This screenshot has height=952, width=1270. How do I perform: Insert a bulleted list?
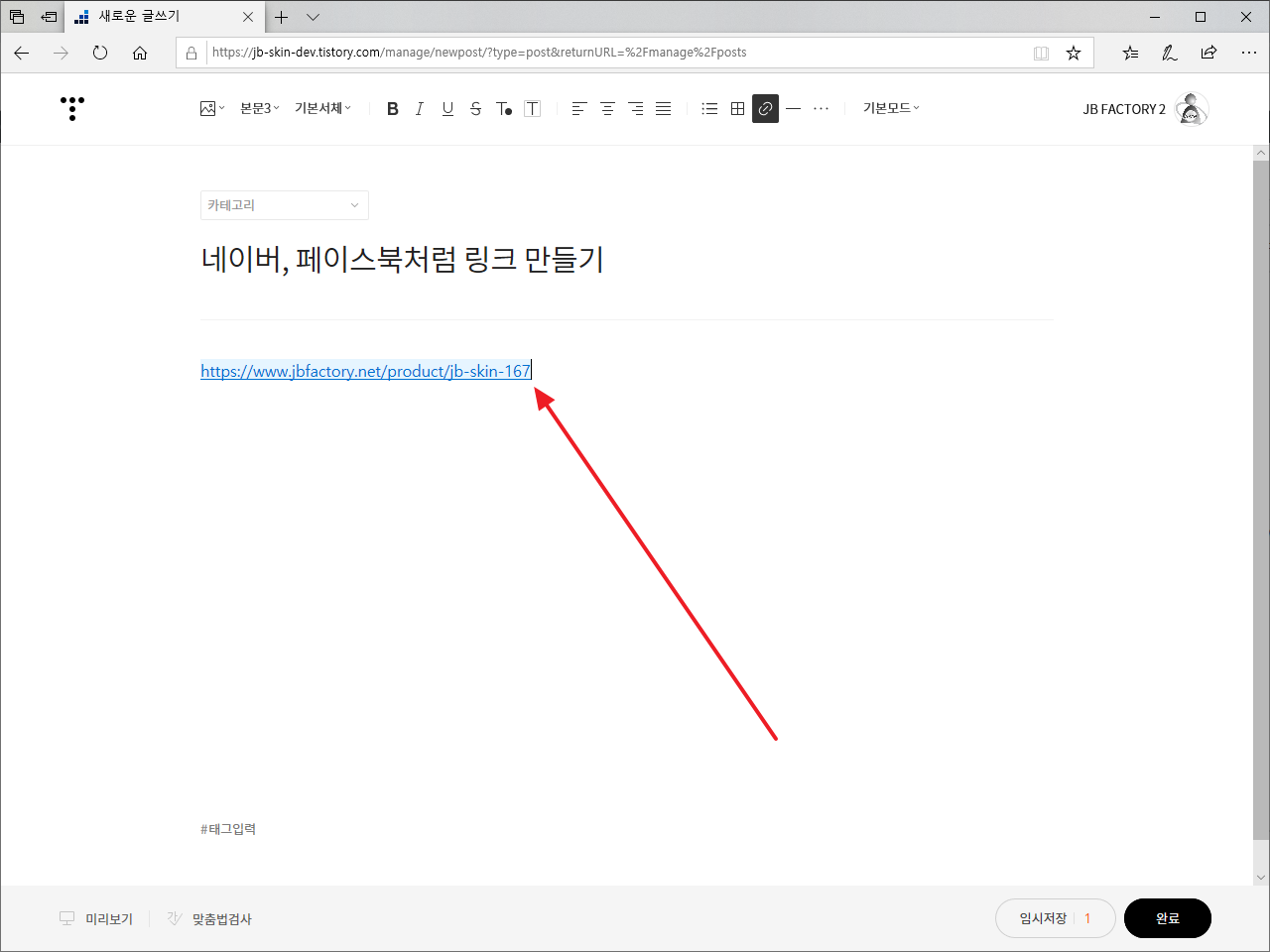(x=709, y=109)
